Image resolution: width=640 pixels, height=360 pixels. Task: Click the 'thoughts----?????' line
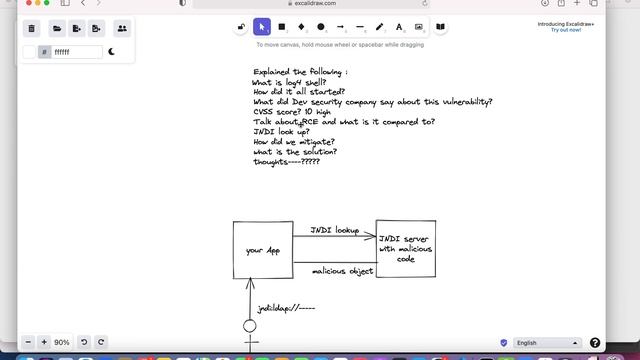(x=287, y=162)
